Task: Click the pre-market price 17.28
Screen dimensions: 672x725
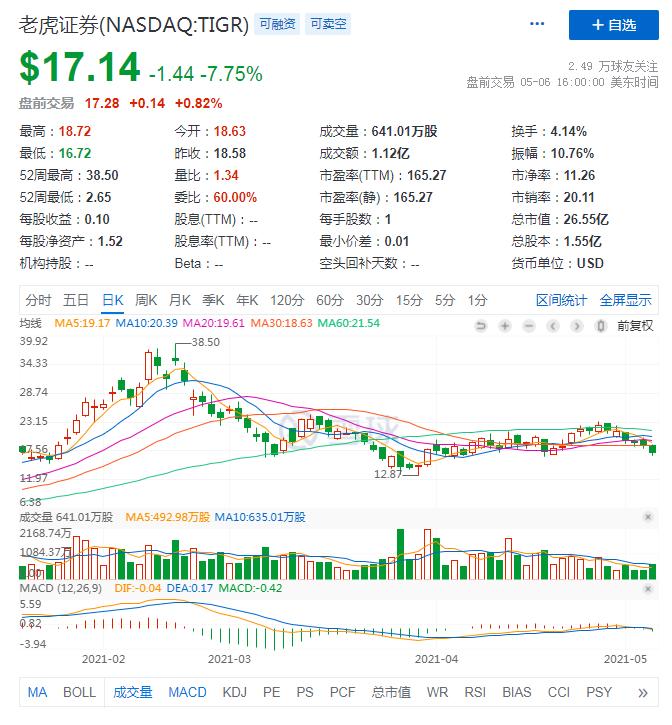Action: pyautogui.click(x=102, y=103)
